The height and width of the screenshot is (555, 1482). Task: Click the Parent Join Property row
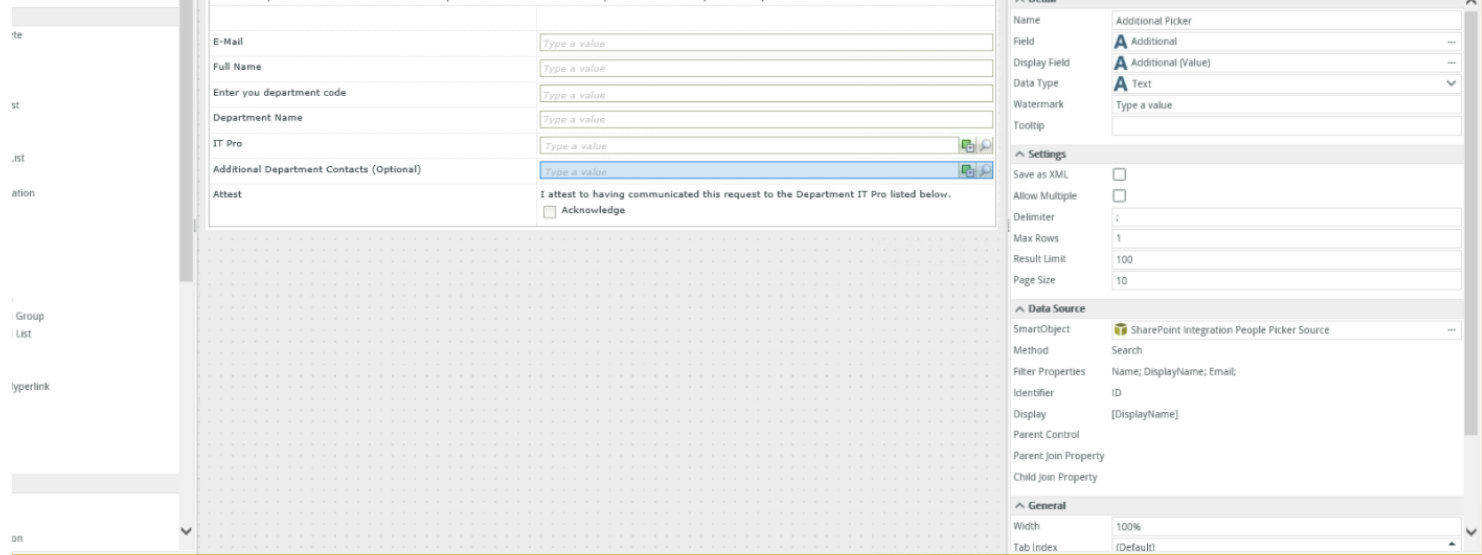coord(1237,455)
